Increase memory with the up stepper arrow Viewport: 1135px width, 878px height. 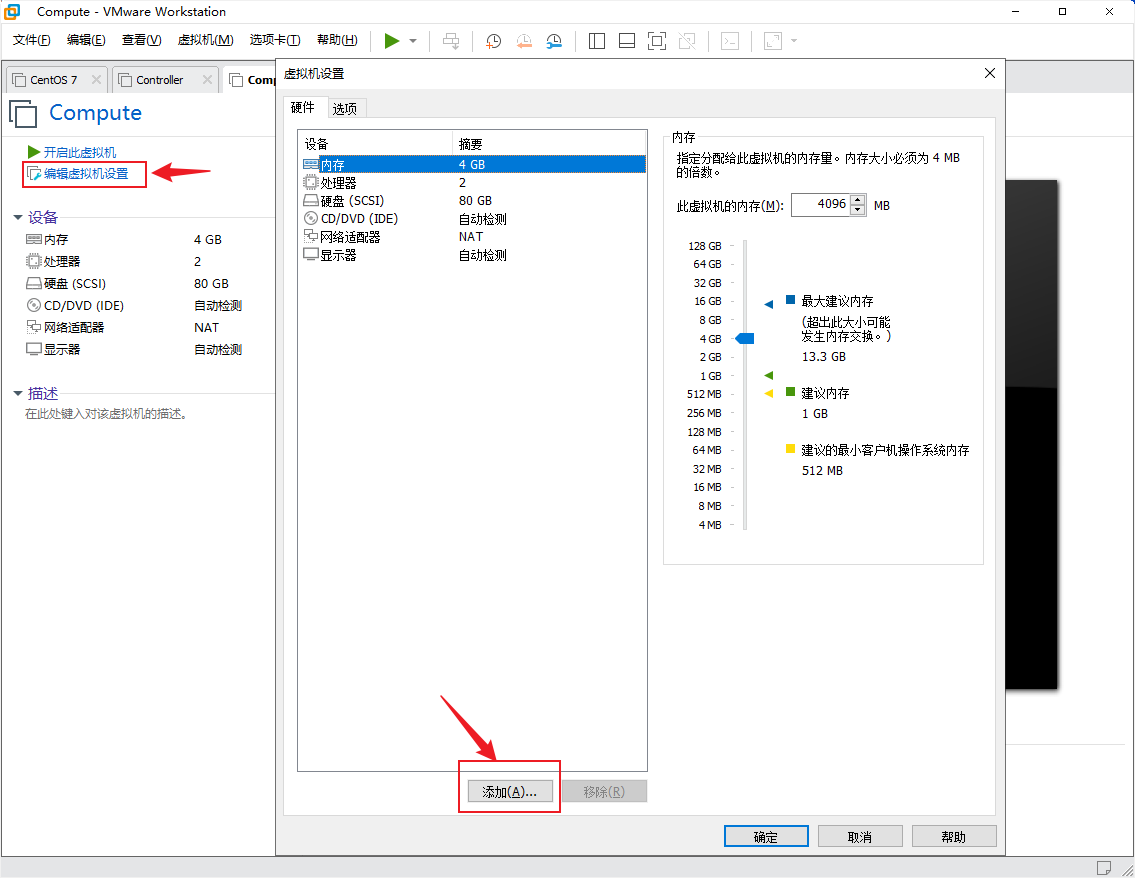858,200
